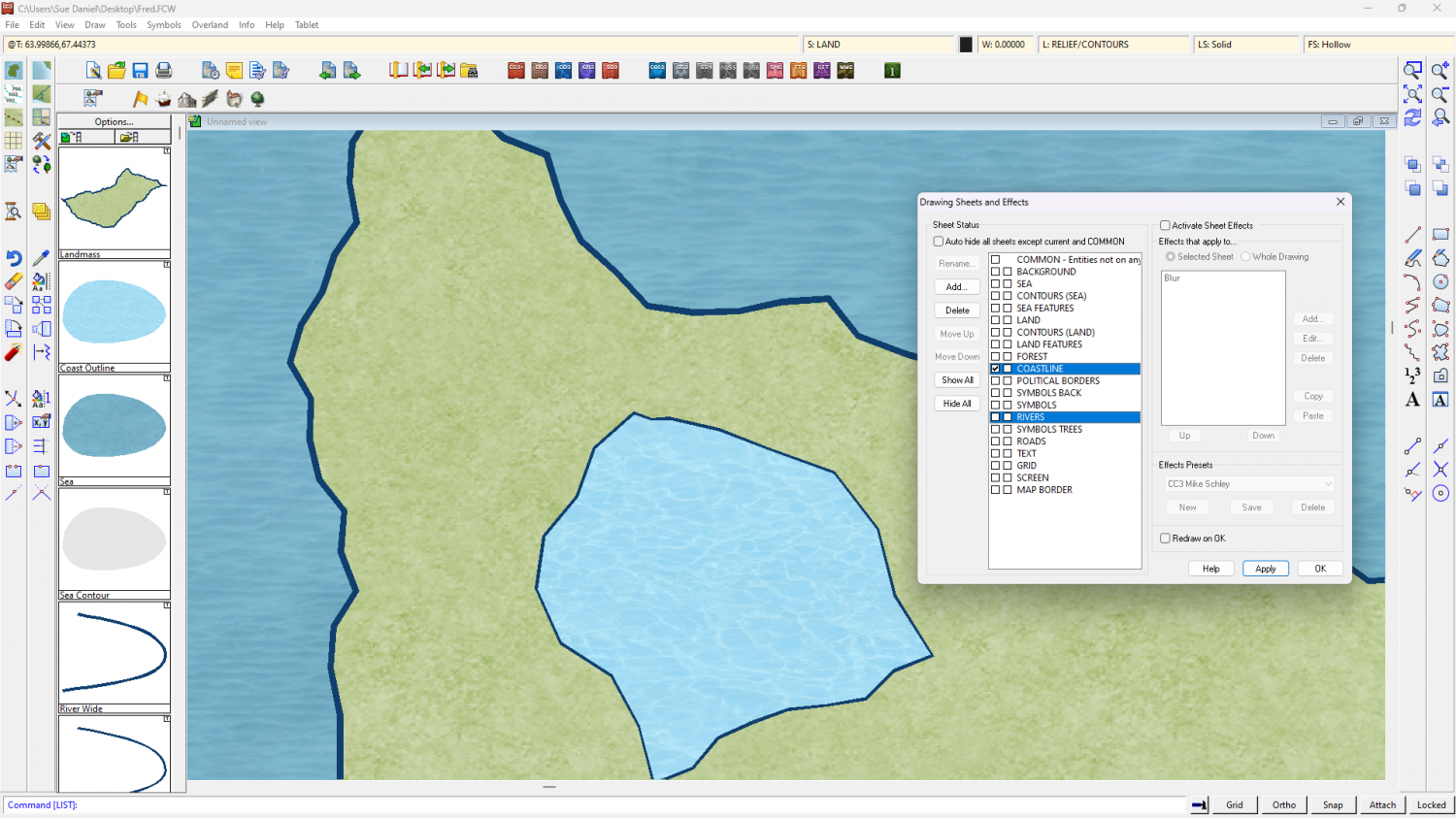Click the Options... button above tool catalog
The width and height of the screenshot is (1456, 818).
coord(115,122)
